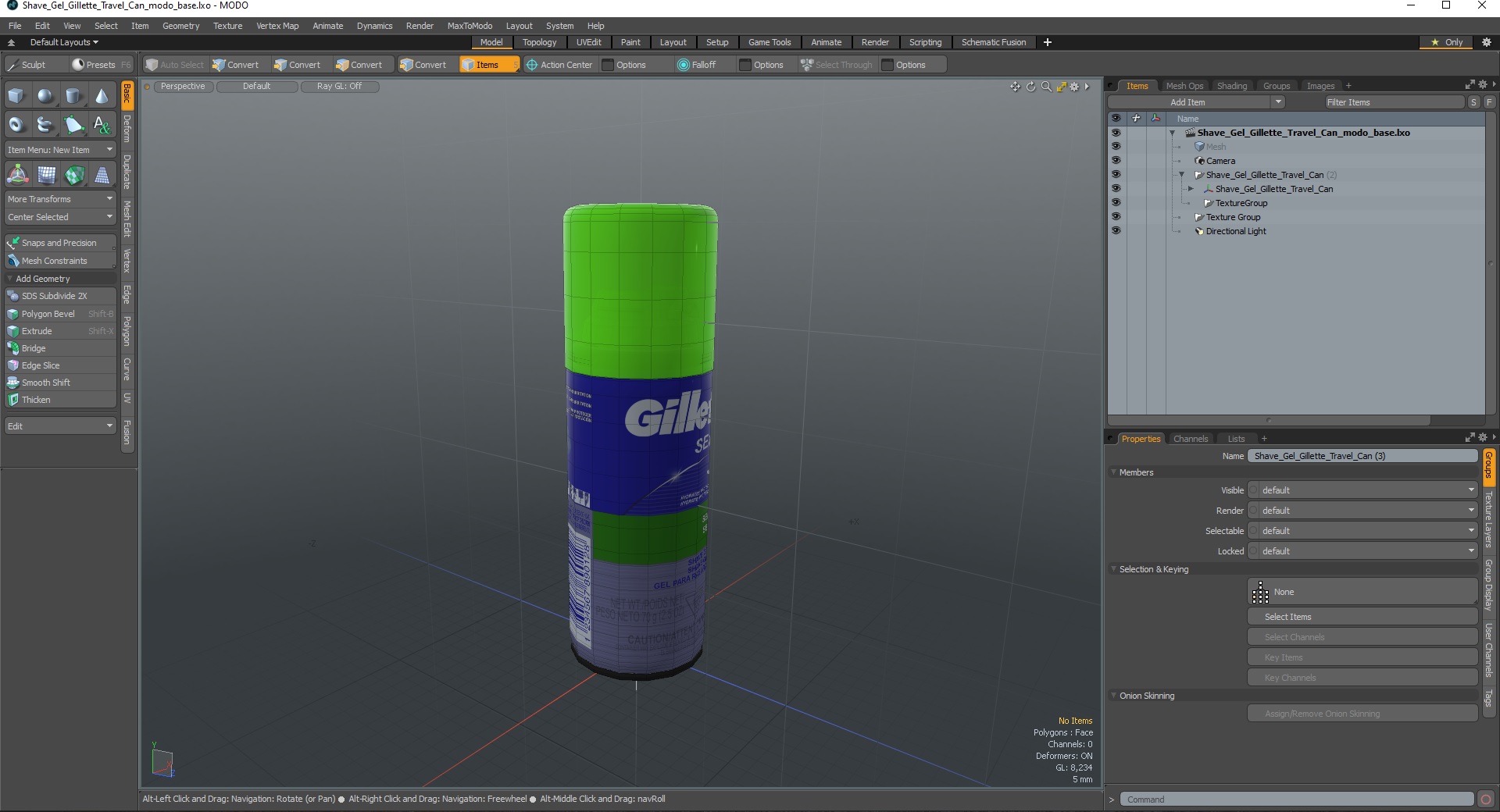The width and height of the screenshot is (1500, 812).
Task: Click the viewport pan move icon
Action: [1015, 87]
